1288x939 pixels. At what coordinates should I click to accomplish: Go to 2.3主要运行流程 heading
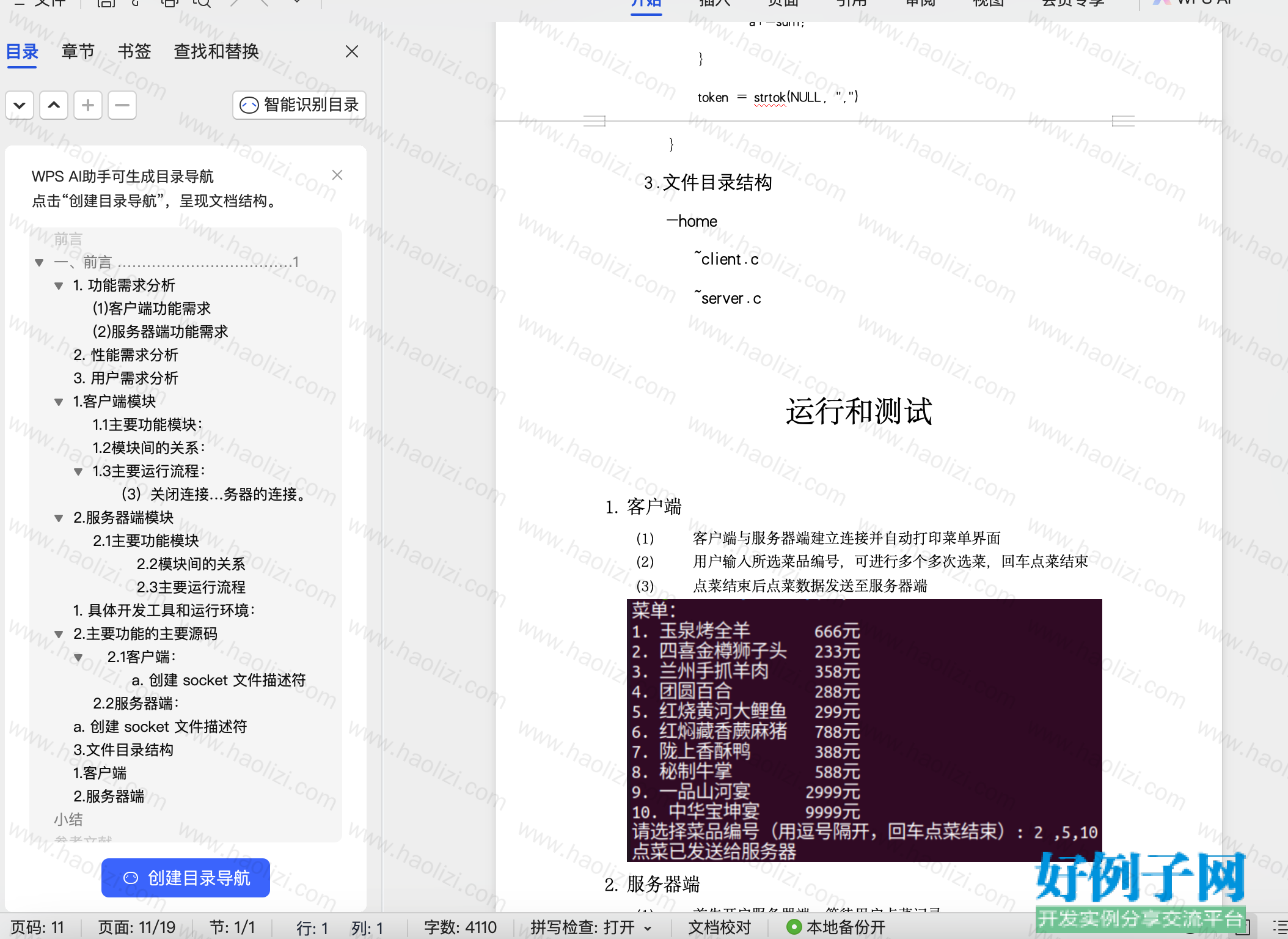coord(191,587)
